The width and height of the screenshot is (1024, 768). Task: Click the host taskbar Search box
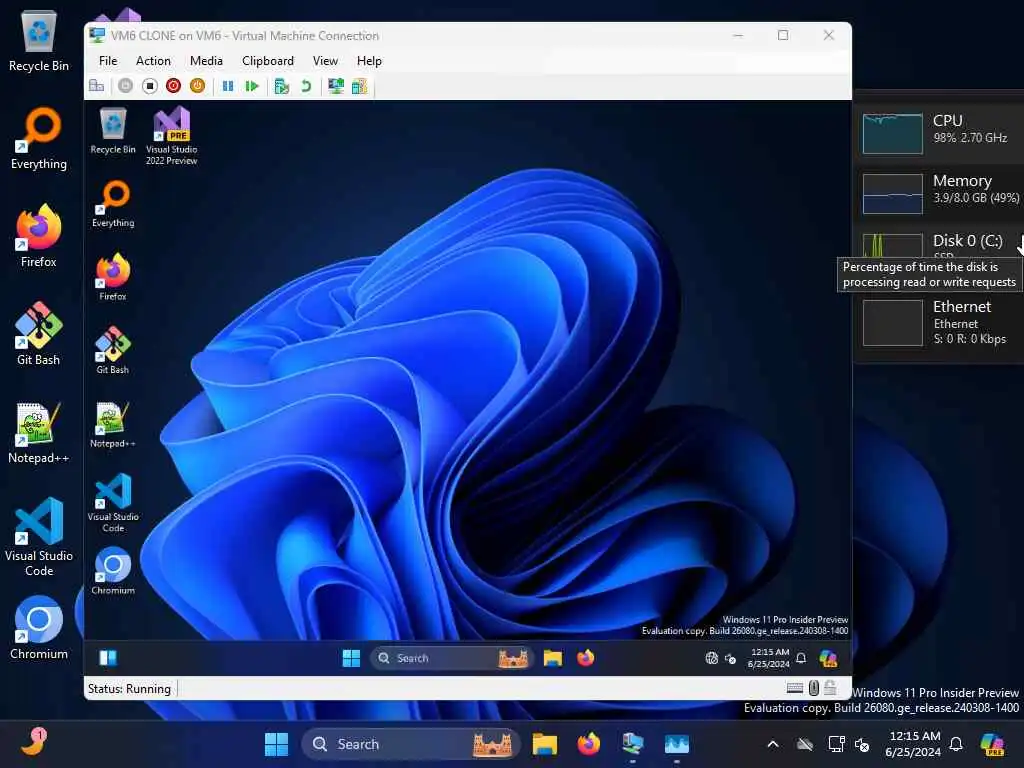tap(411, 744)
